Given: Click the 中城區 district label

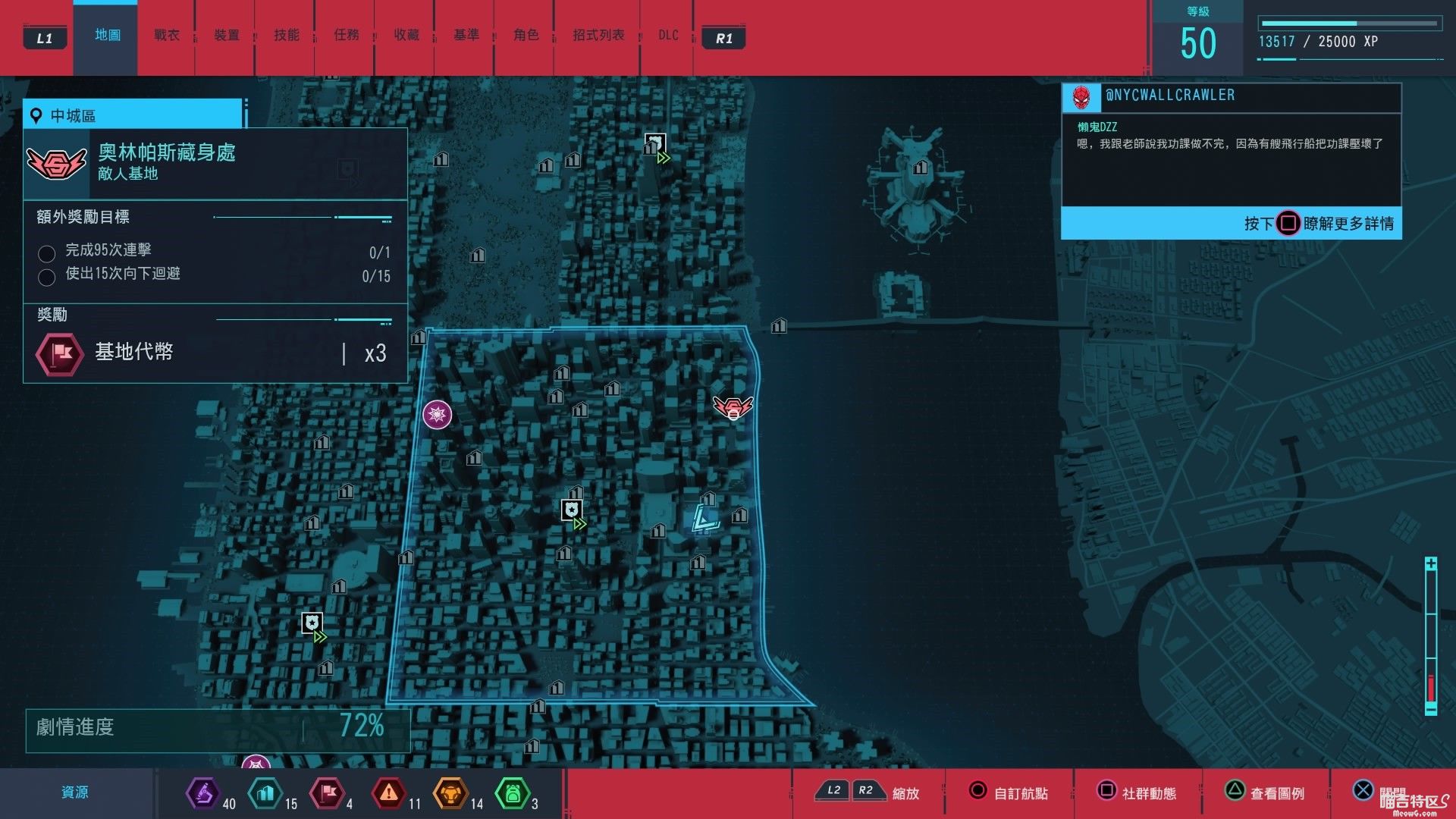Looking at the screenshot, I should 73,116.
